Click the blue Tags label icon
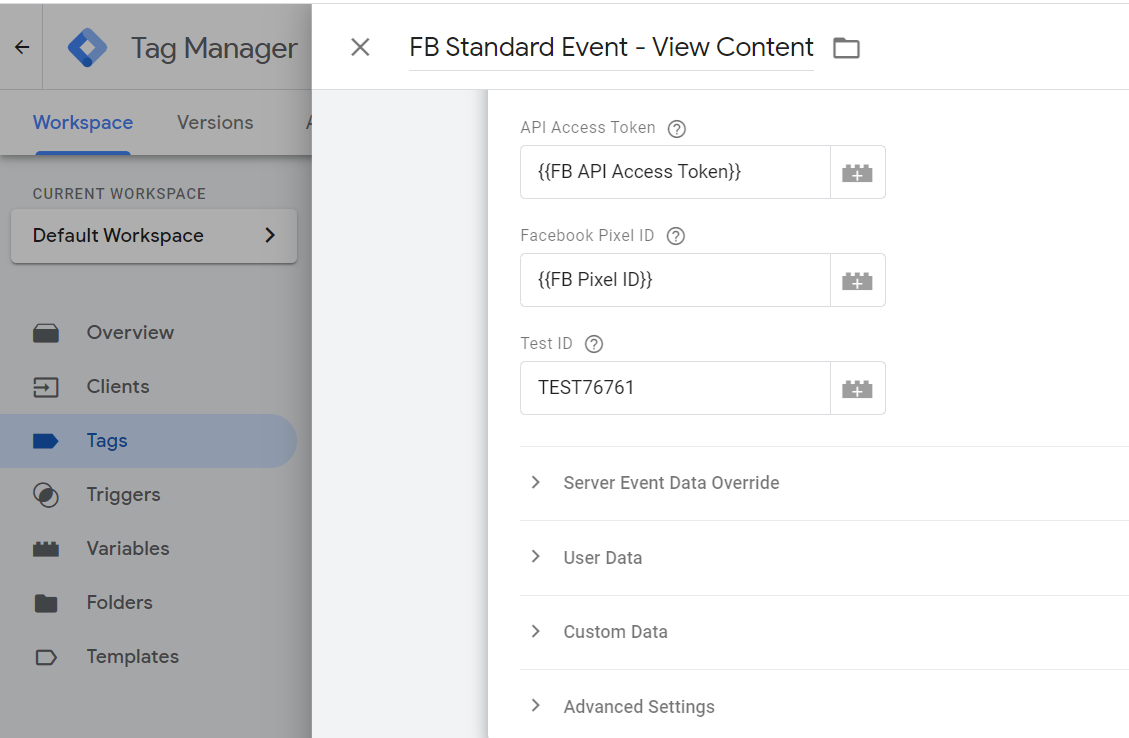The height and width of the screenshot is (738, 1129). point(46,441)
